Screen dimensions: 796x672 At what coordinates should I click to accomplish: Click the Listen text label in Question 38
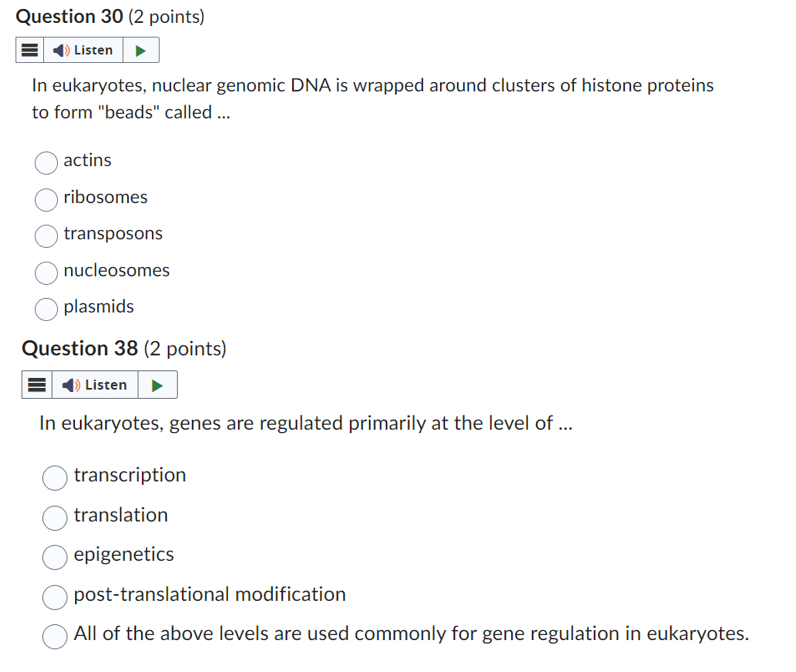[106, 385]
